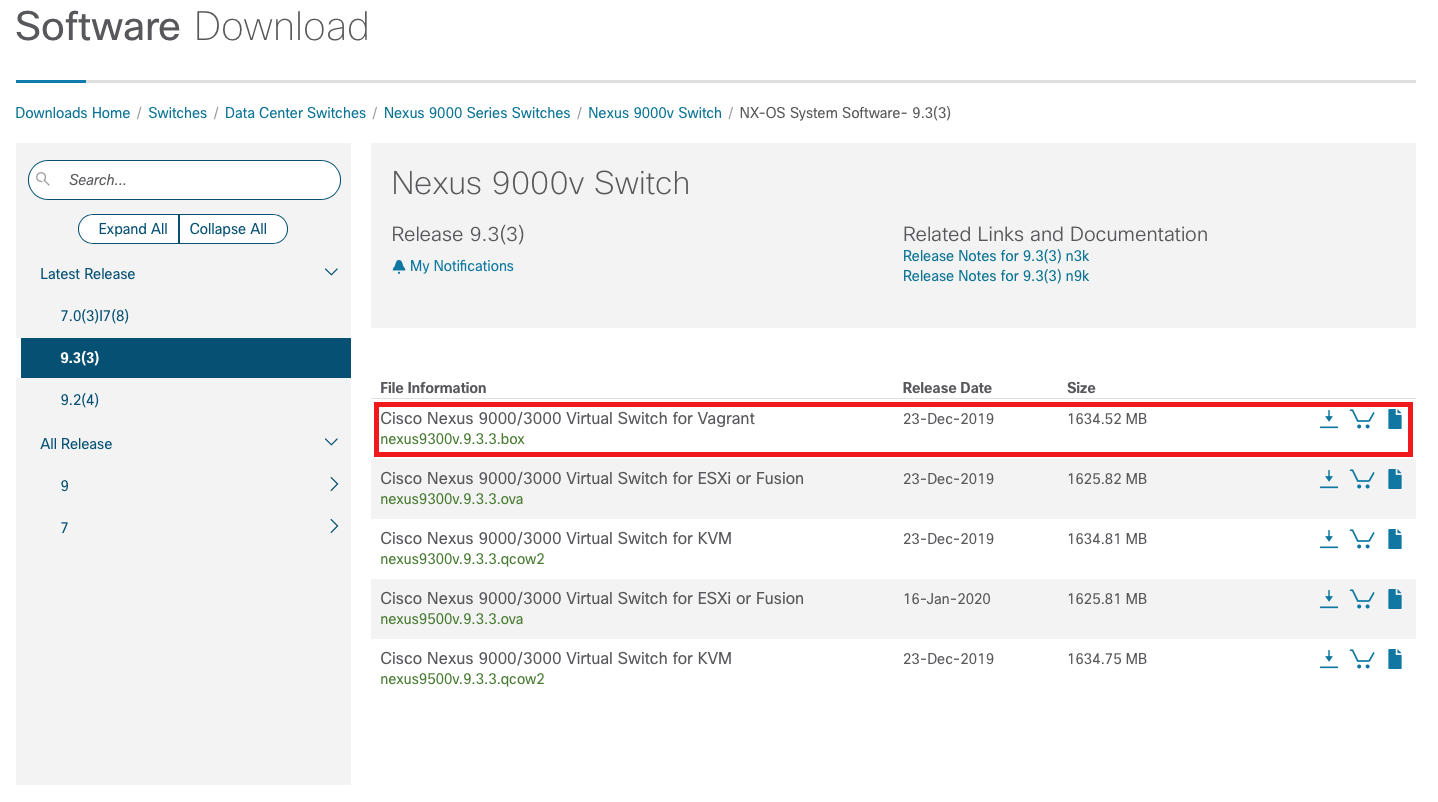Download the nexus9500v.9.3.3.ova file
The image size is (1438, 802).
tap(1328, 599)
